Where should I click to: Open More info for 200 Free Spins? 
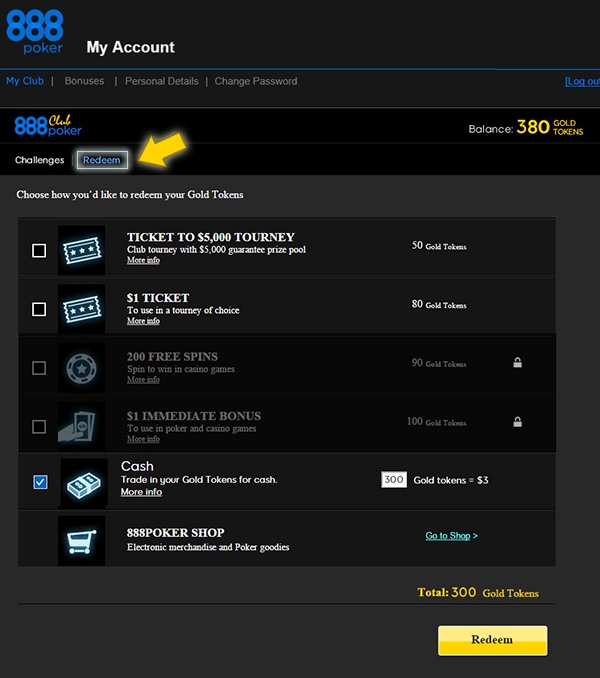pos(143,379)
